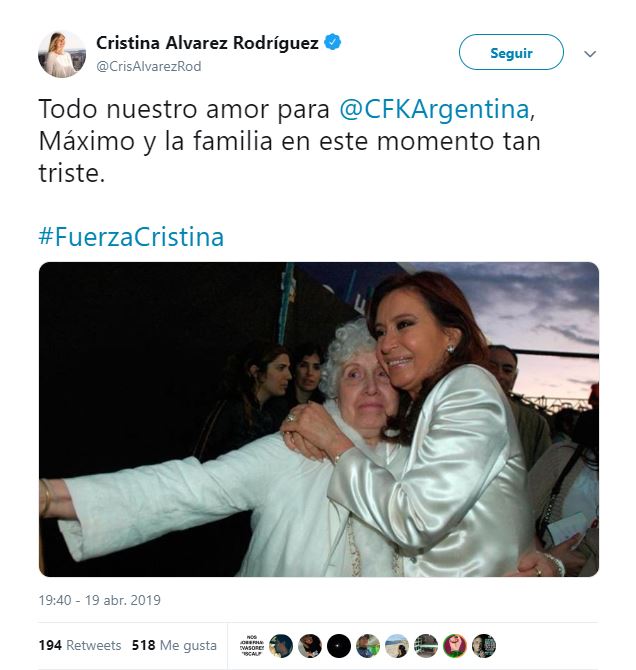636x670 pixels.
Task: Open the 19:40 - 19 abr. 2019 timestamp
Action: (x=100, y=600)
